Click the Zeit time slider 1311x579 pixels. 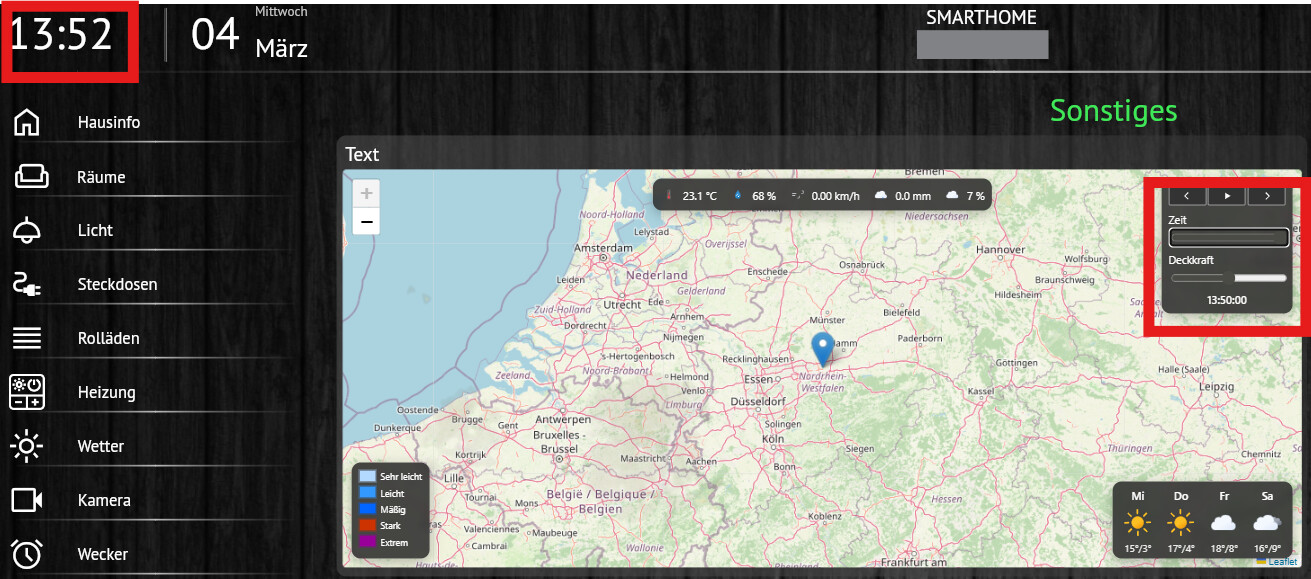click(x=1228, y=237)
